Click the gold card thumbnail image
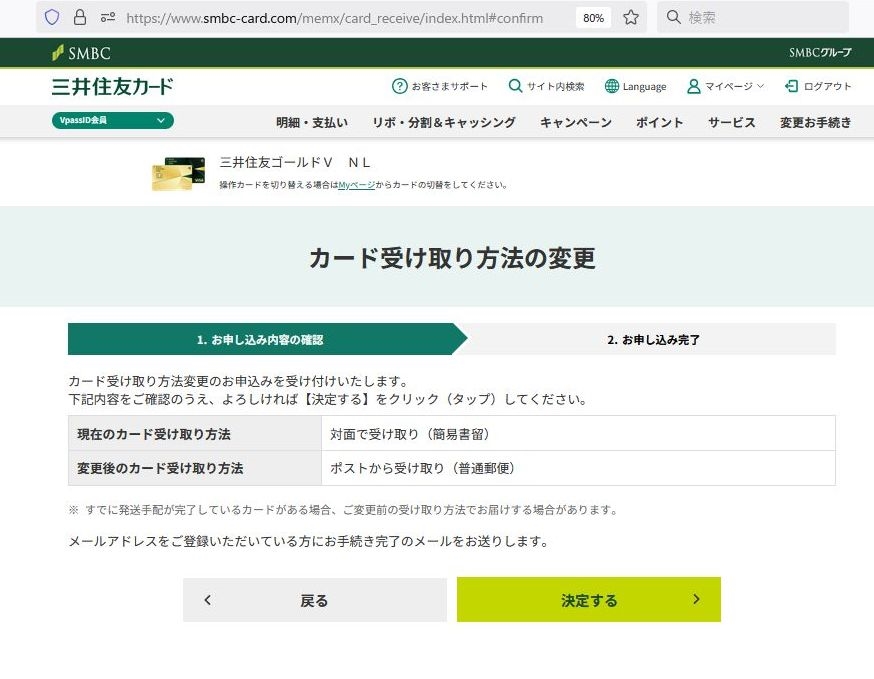This screenshot has height=679, width=874. point(178,173)
